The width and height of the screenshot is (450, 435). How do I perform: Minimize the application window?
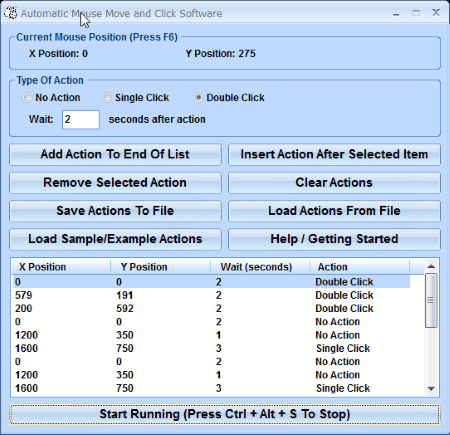click(396, 13)
